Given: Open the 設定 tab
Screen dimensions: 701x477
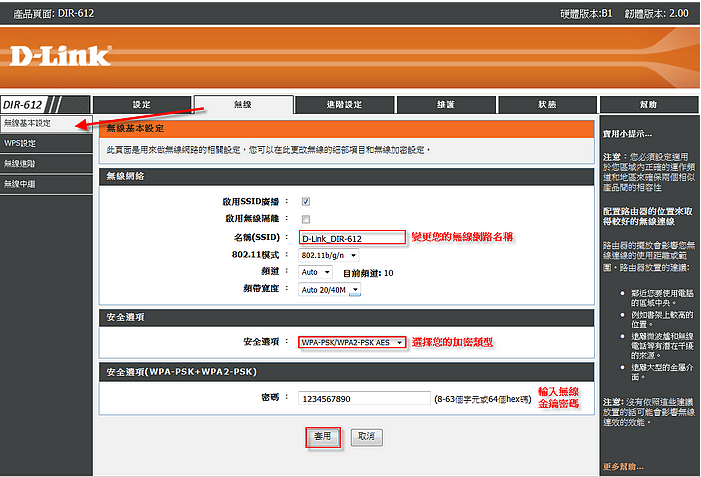Looking at the screenshot, I should pyautogui.click(x=142, y=105).
